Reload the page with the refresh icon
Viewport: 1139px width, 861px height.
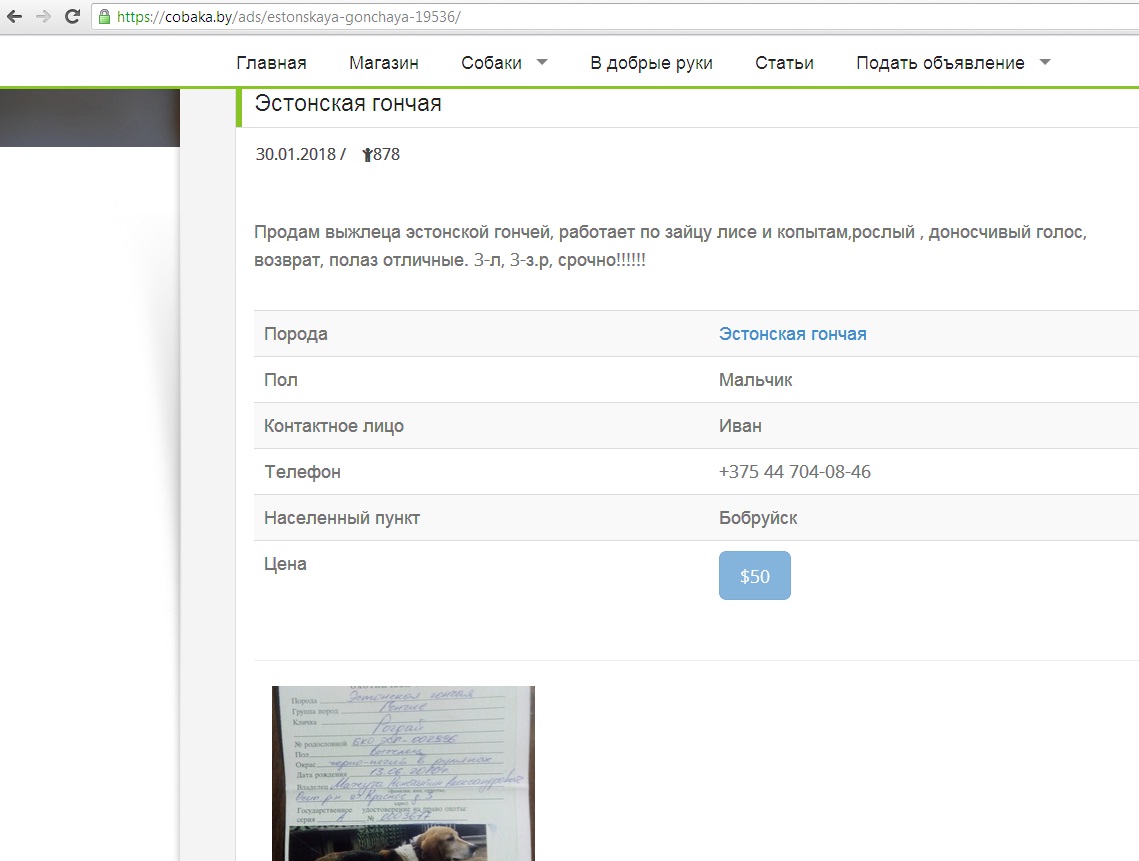pos(72,17)
